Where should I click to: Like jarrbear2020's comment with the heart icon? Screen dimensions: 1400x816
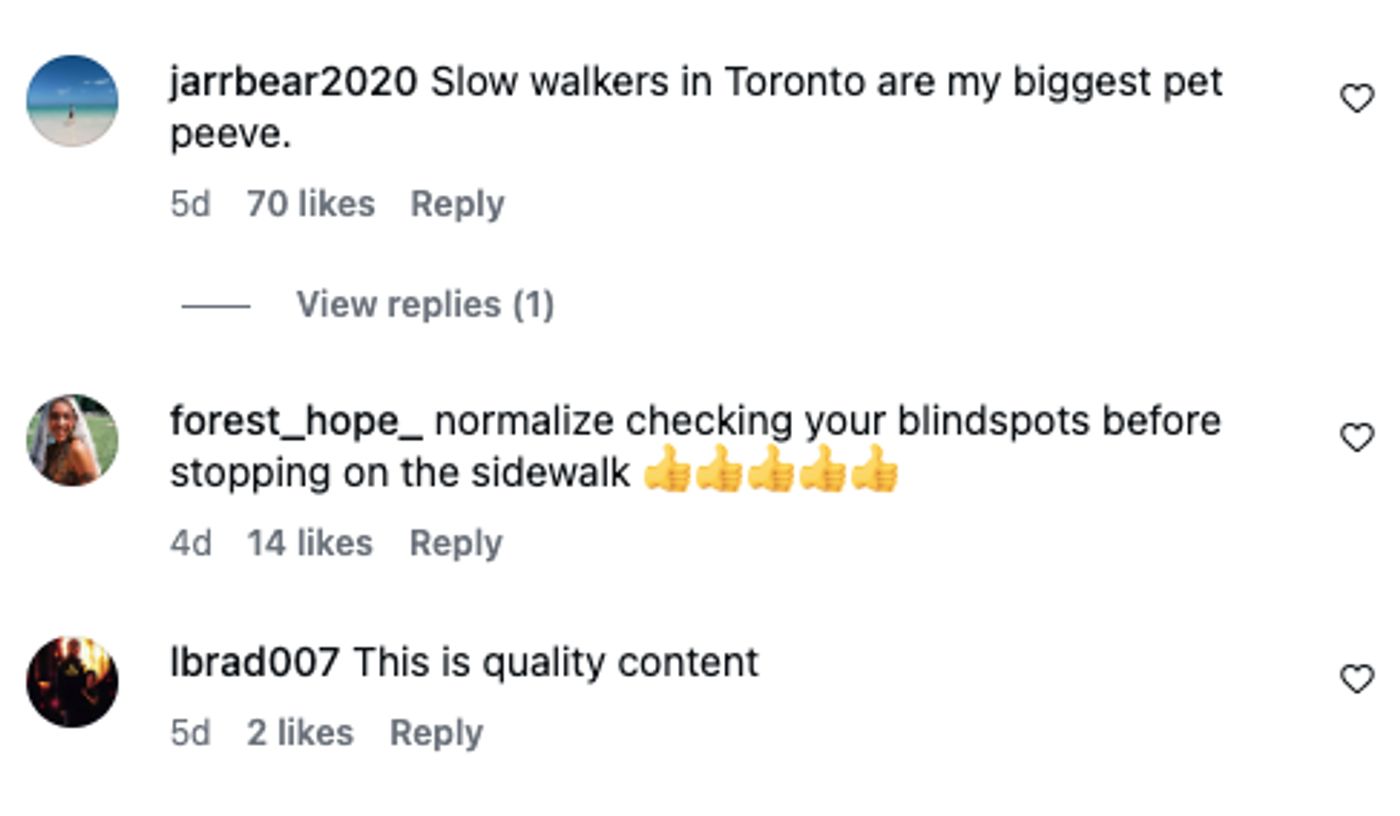(x=1356, y=98)
